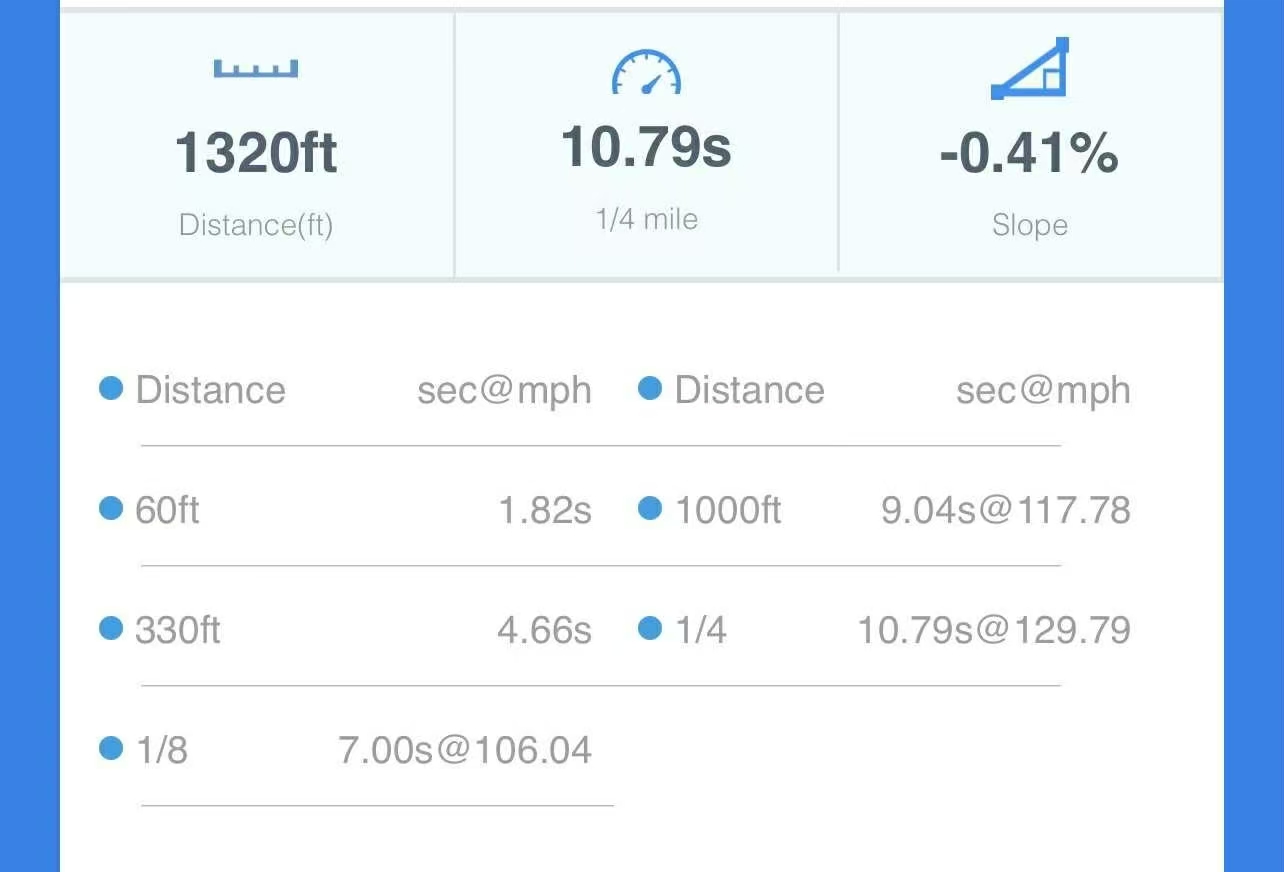
Task: Select the 10.79s@129.79 quarter mile result
Action: click(994, 630)
